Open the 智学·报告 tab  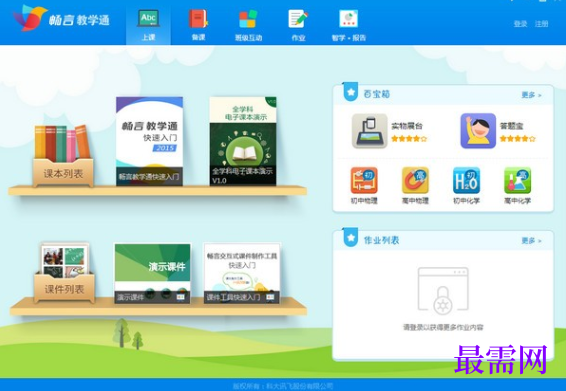point(348,25)
